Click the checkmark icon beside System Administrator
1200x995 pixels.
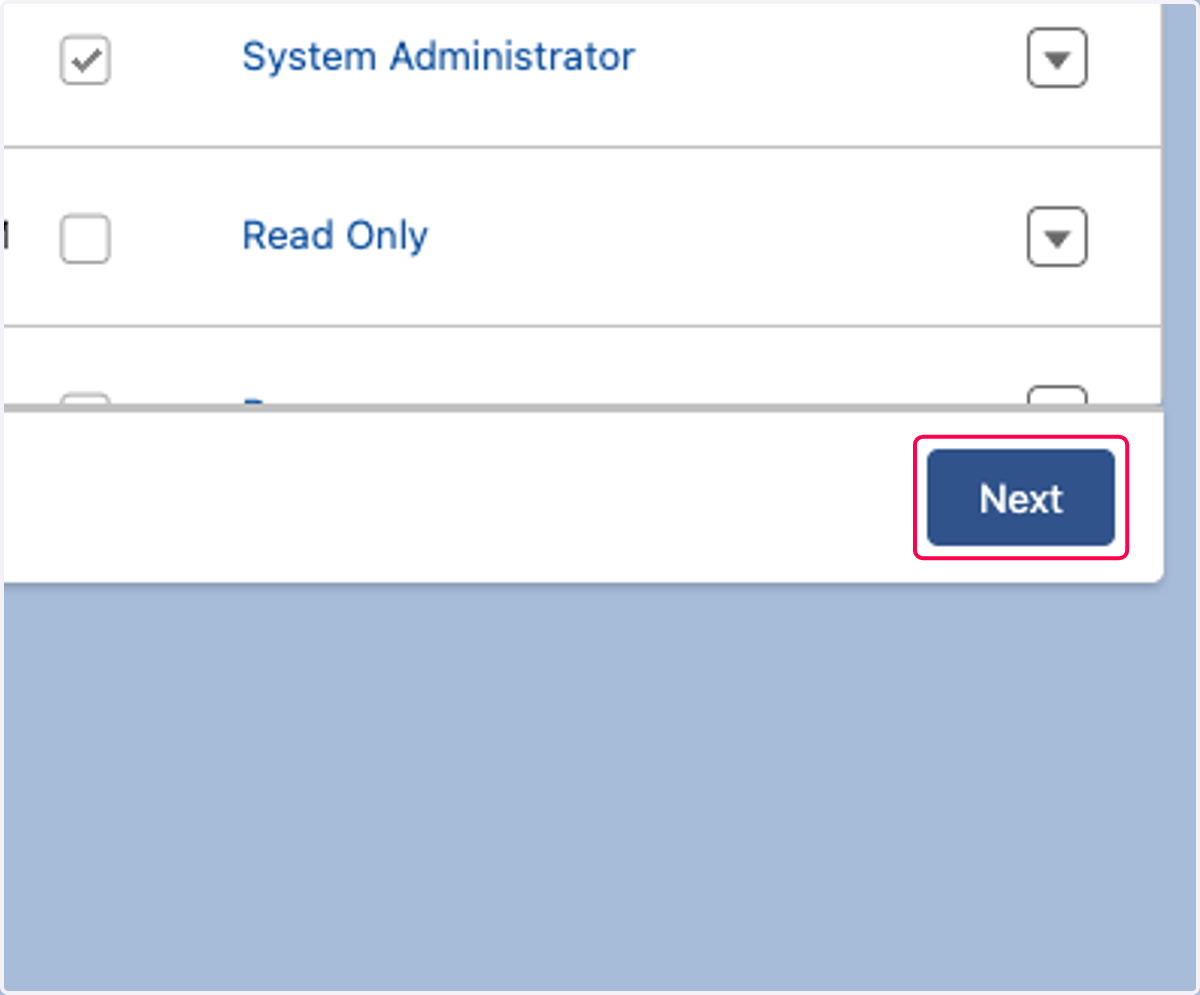(85, 61)
